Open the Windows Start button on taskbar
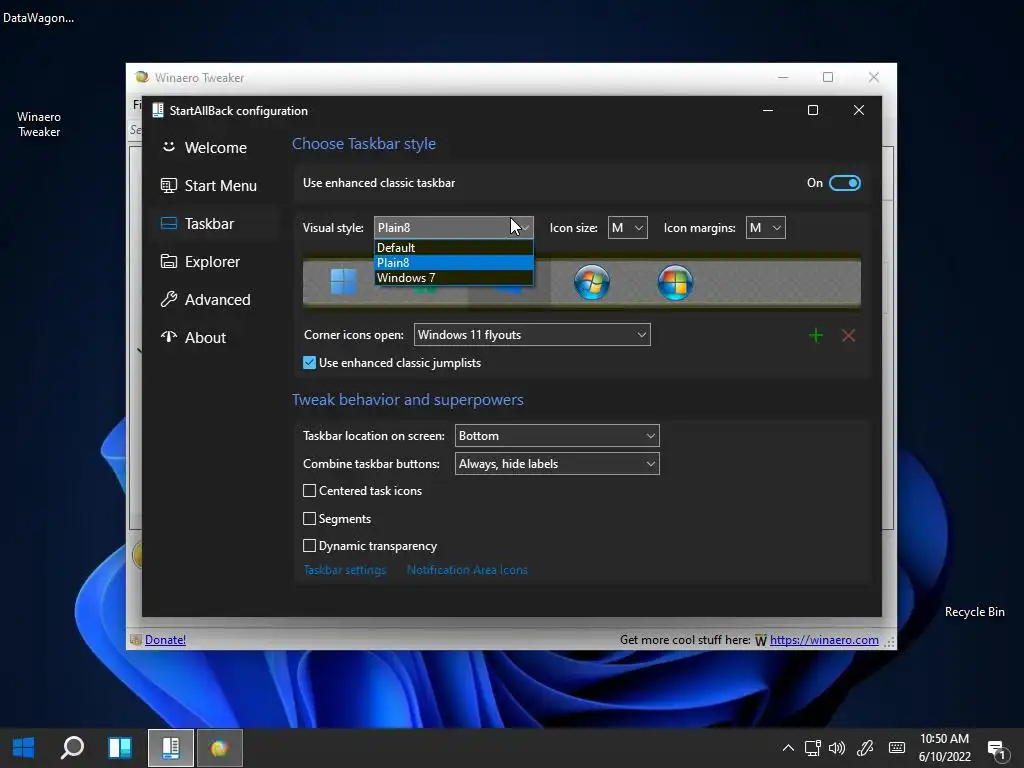This screenshot has height=768, width=1024. coord(24,748)
